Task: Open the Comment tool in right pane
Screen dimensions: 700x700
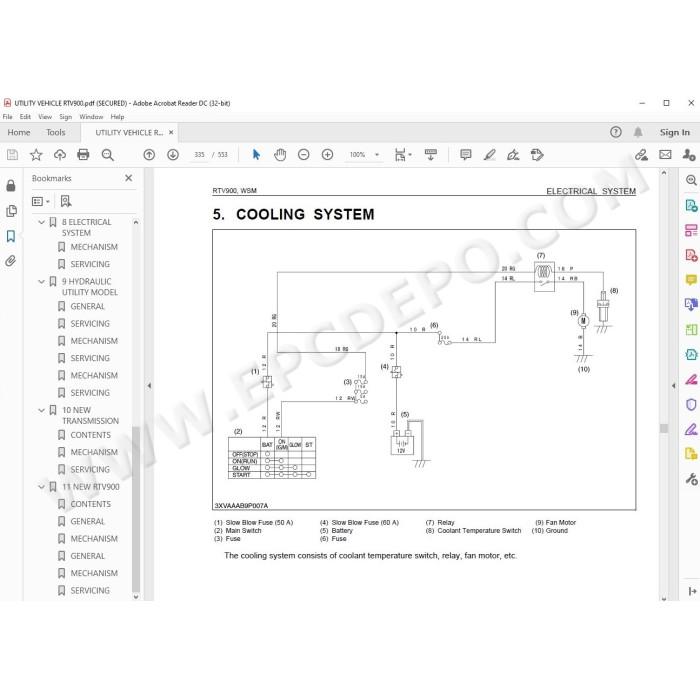Action: [x=691, y=280]
